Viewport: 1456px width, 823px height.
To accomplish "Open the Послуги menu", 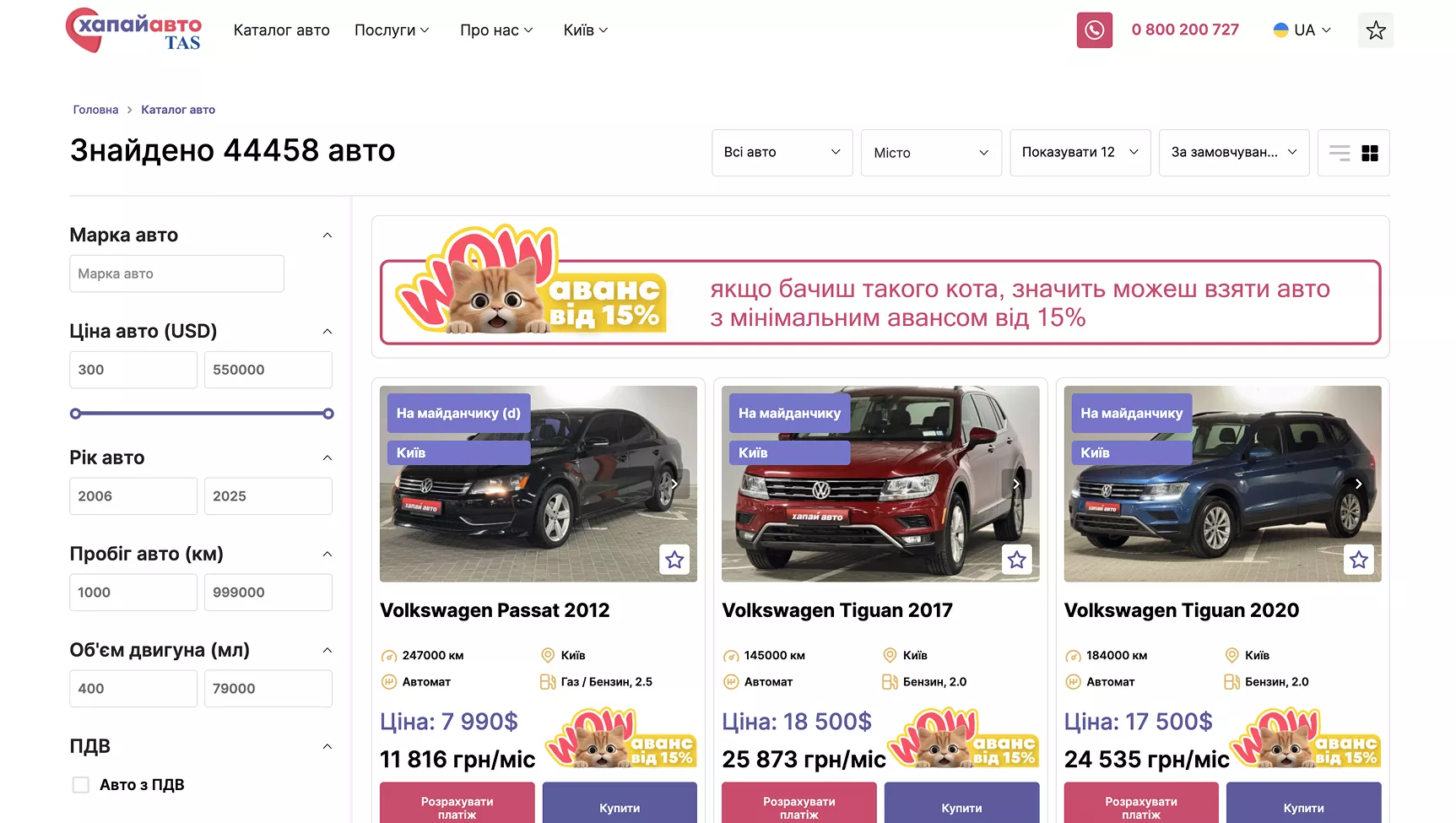I will click(391, 30).
